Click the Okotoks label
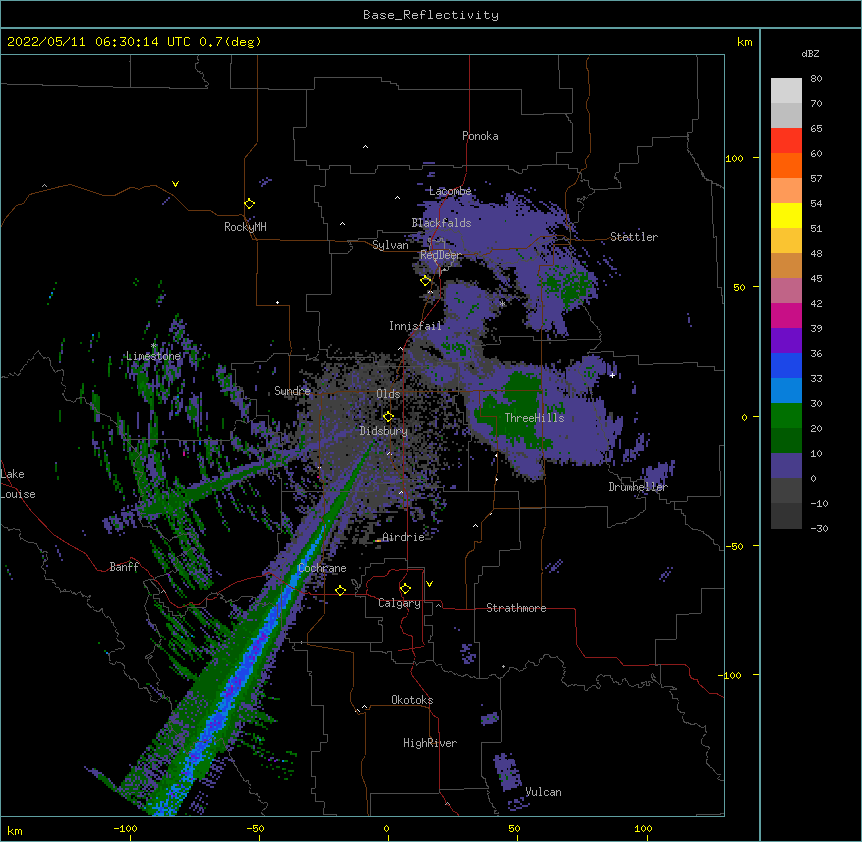This screenshot has height=842, width=862. tap(412, 700)
